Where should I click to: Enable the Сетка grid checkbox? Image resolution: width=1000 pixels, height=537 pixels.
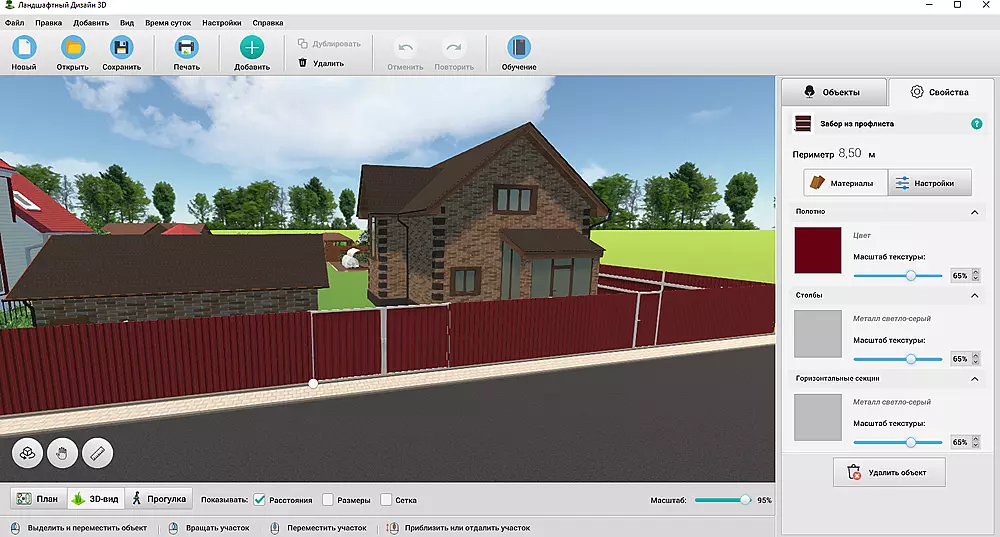point(385,500)
